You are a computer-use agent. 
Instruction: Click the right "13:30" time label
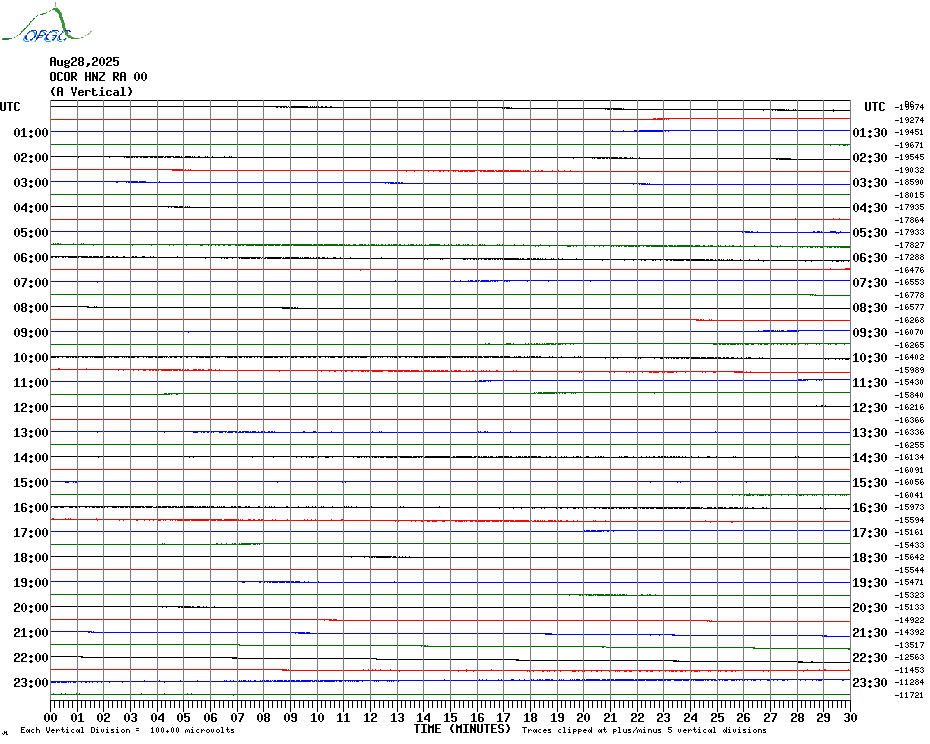click(x=870, y=433)
